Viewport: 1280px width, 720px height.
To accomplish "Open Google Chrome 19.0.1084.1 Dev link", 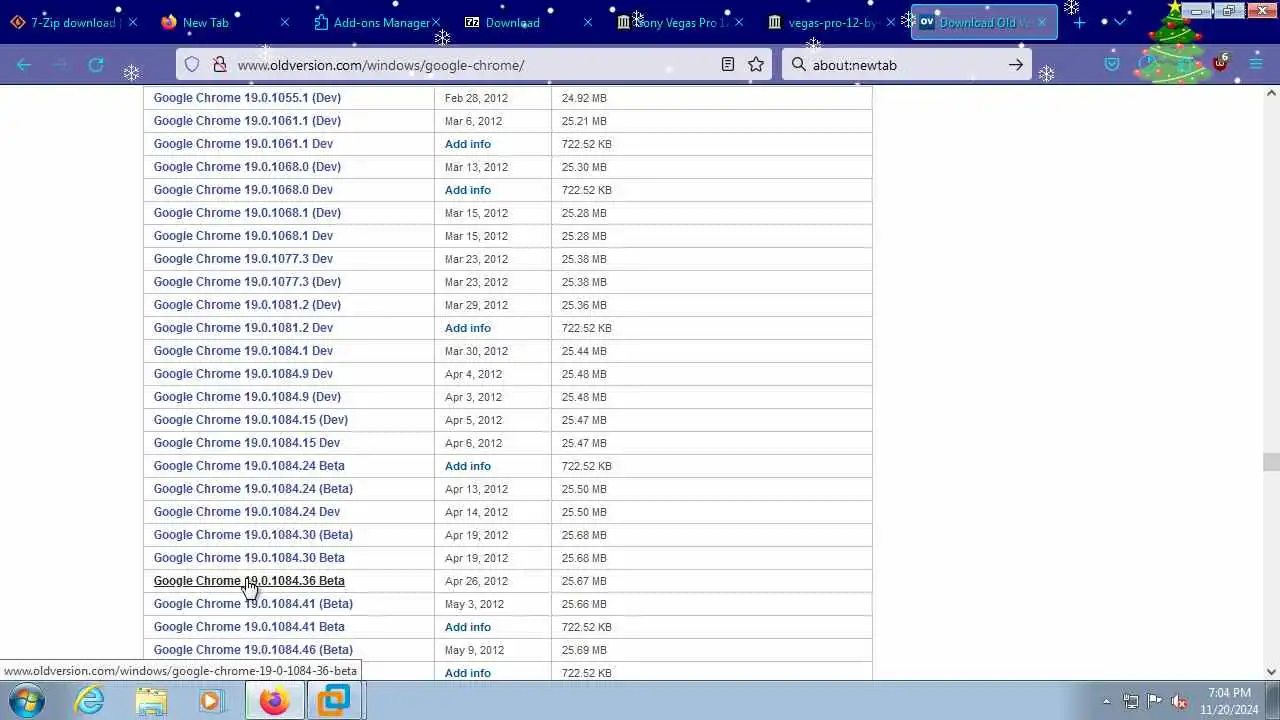I will click(x=243, y=351).
